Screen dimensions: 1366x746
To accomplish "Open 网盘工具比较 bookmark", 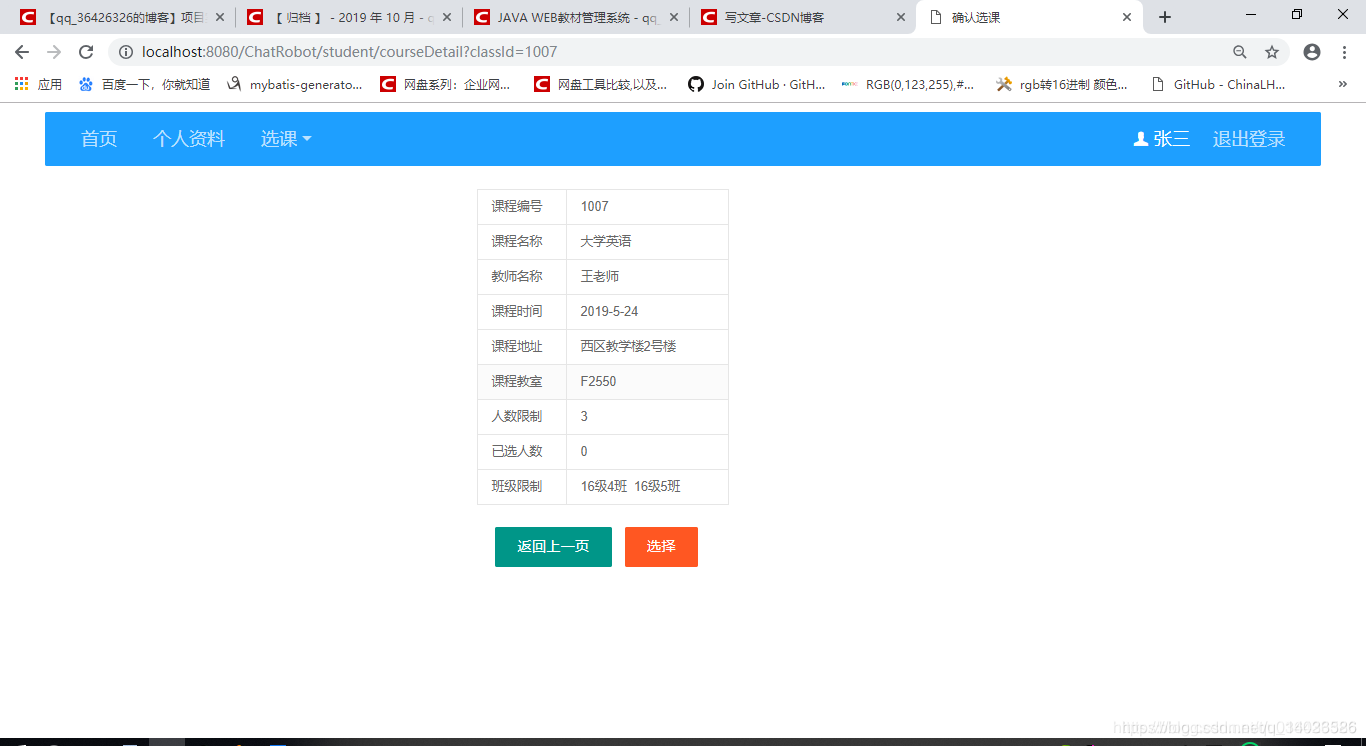I will coord(601,85).
